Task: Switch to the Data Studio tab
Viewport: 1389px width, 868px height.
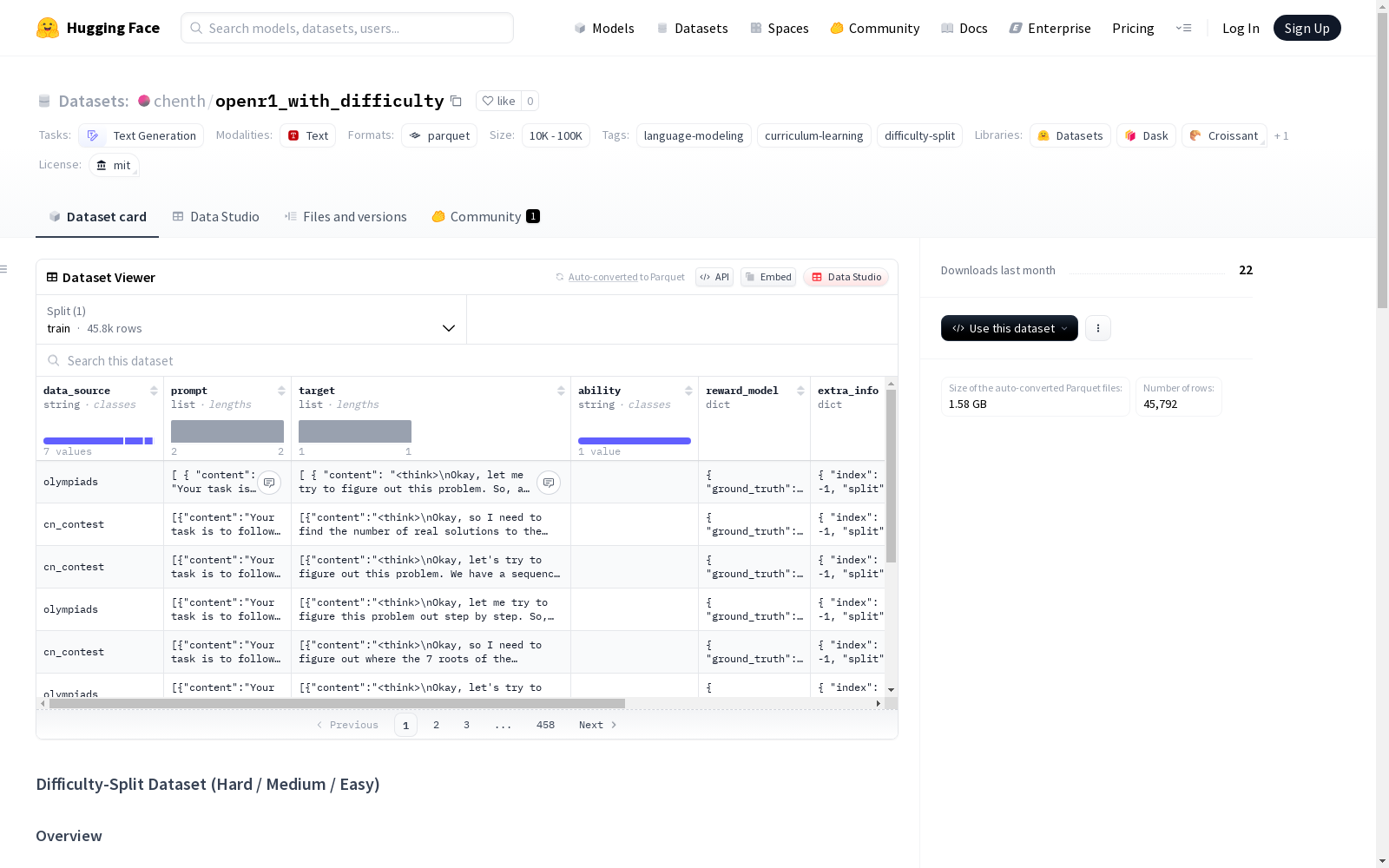Action: tap(215, 217)
